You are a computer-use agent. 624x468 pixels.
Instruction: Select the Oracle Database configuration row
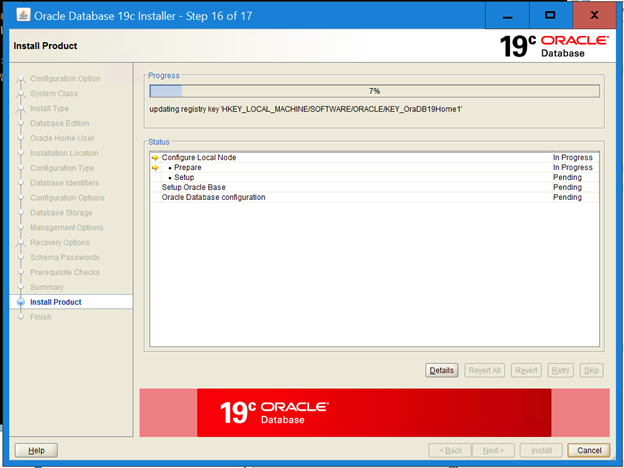click(x=374, y=197)
